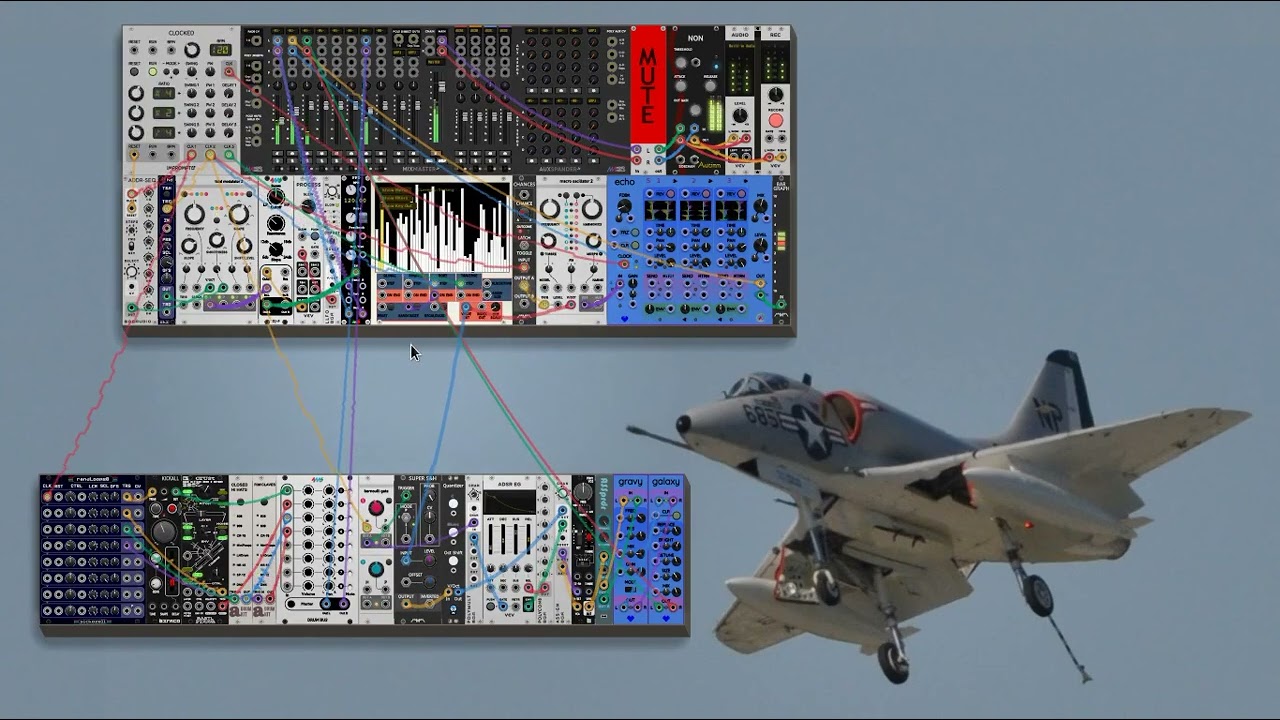Click the SHAPE knob on tidal modulator 2
This screenshot has height=720, width=1280.
(x=239, y=214)
